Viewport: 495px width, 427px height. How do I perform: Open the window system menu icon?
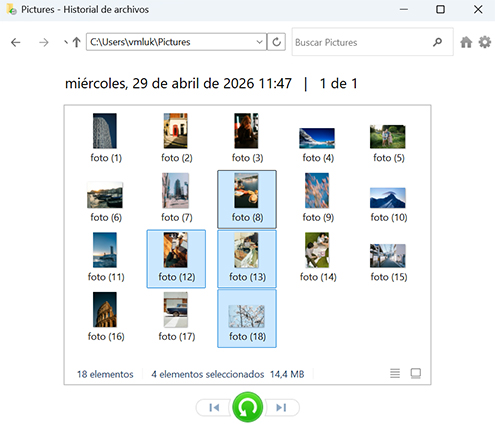(x=11, y=9)
